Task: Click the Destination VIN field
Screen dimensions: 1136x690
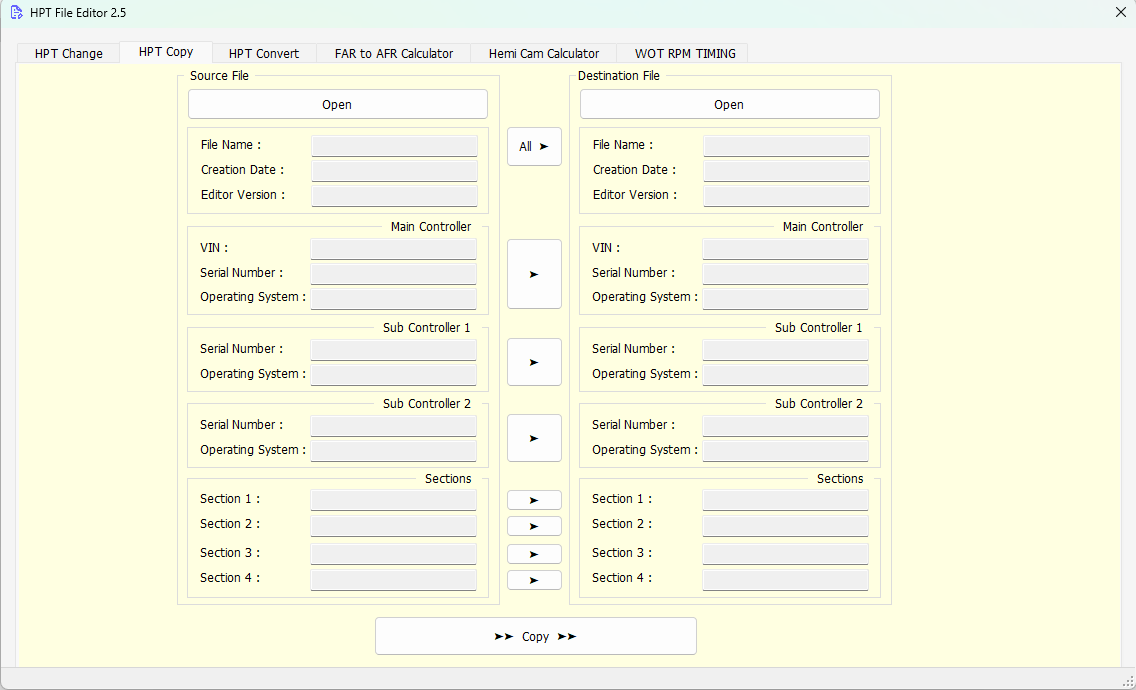Action: tap(785, 249)
